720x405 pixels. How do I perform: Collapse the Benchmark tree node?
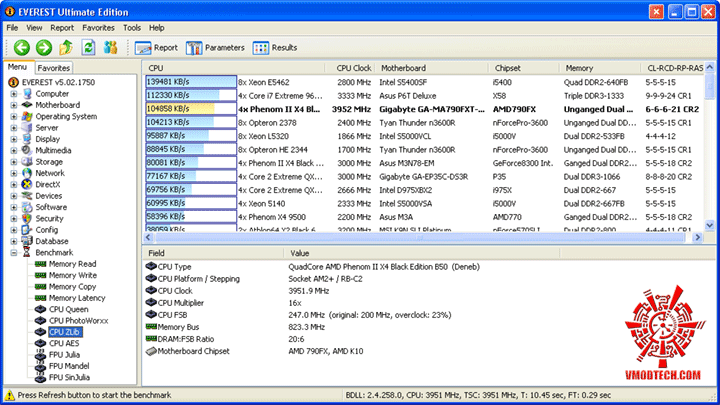pos(14,253)
